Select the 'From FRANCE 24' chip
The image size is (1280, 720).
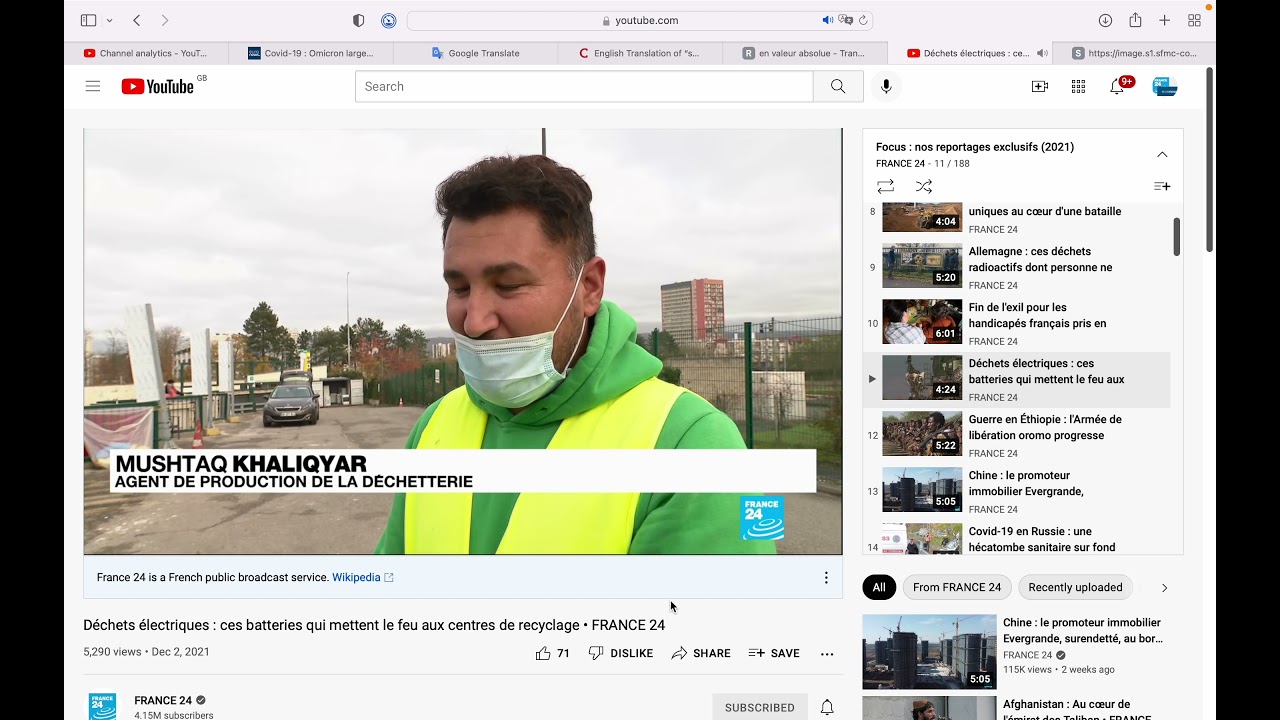pyautogui.click(x=957, y=587)
